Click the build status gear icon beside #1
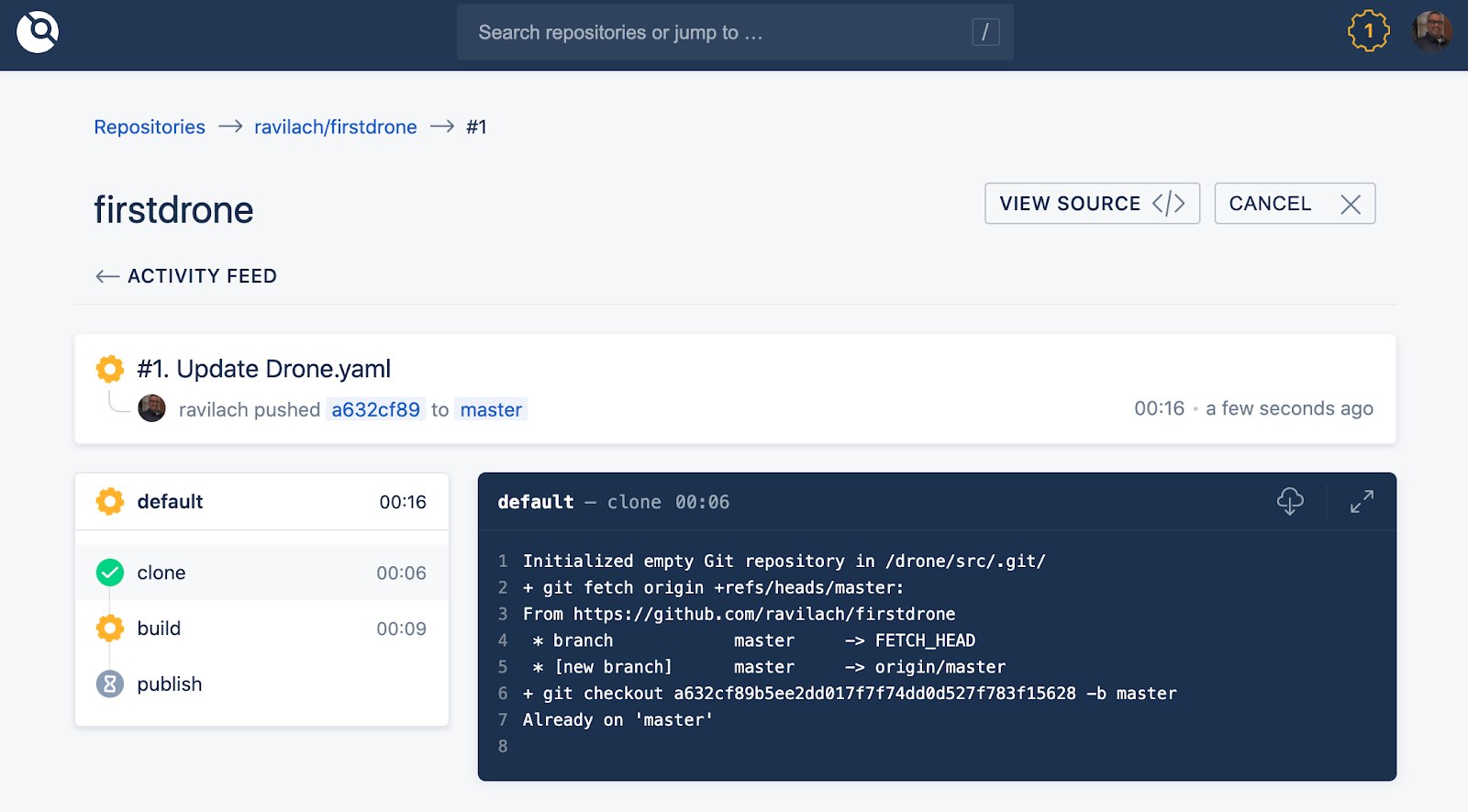Screen dimensions: 1468x812 coord(110,369)
